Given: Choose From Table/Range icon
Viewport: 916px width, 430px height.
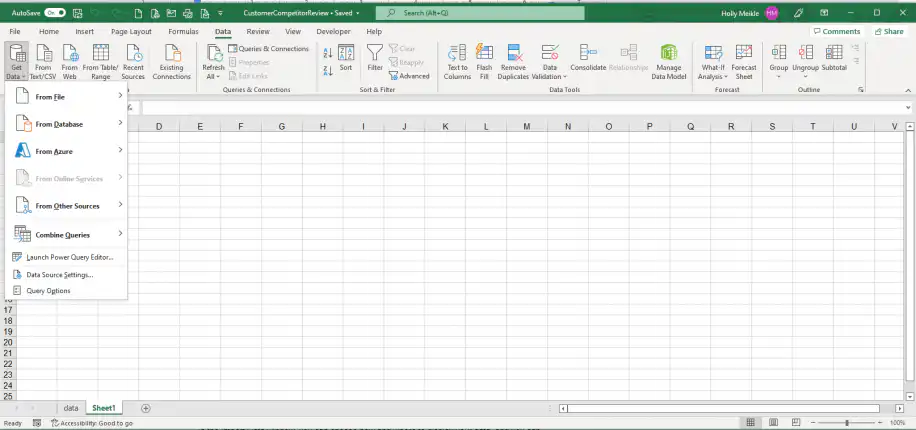Looking at the screenshot, I should click(100, 53).
